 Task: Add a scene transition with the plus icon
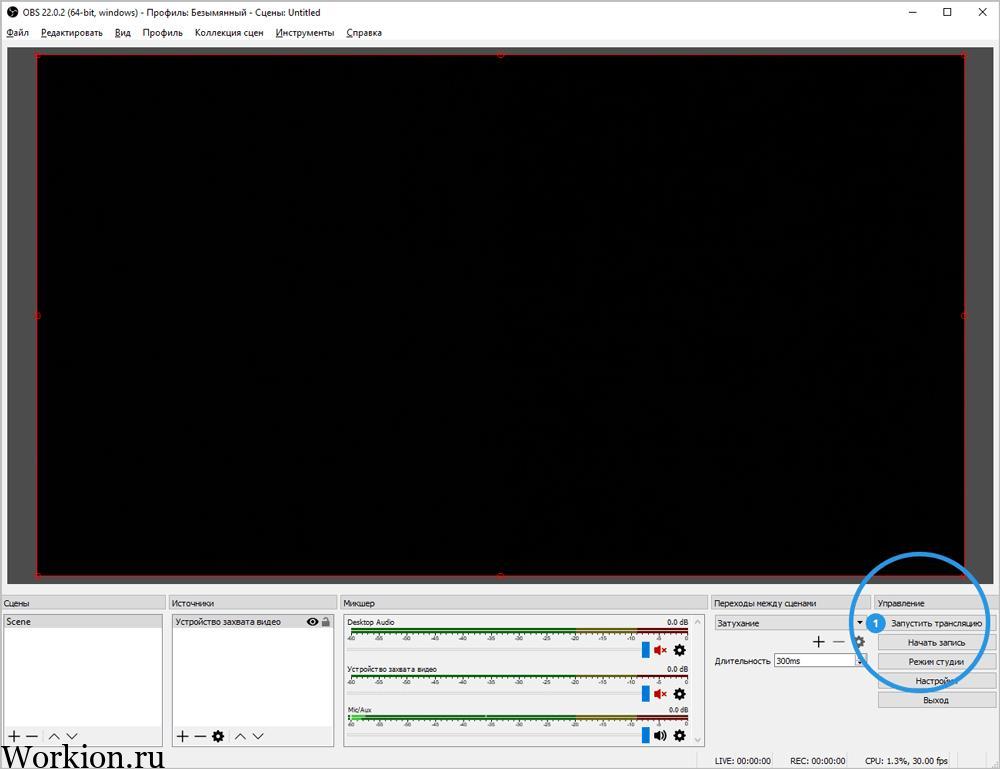point(819,642)
